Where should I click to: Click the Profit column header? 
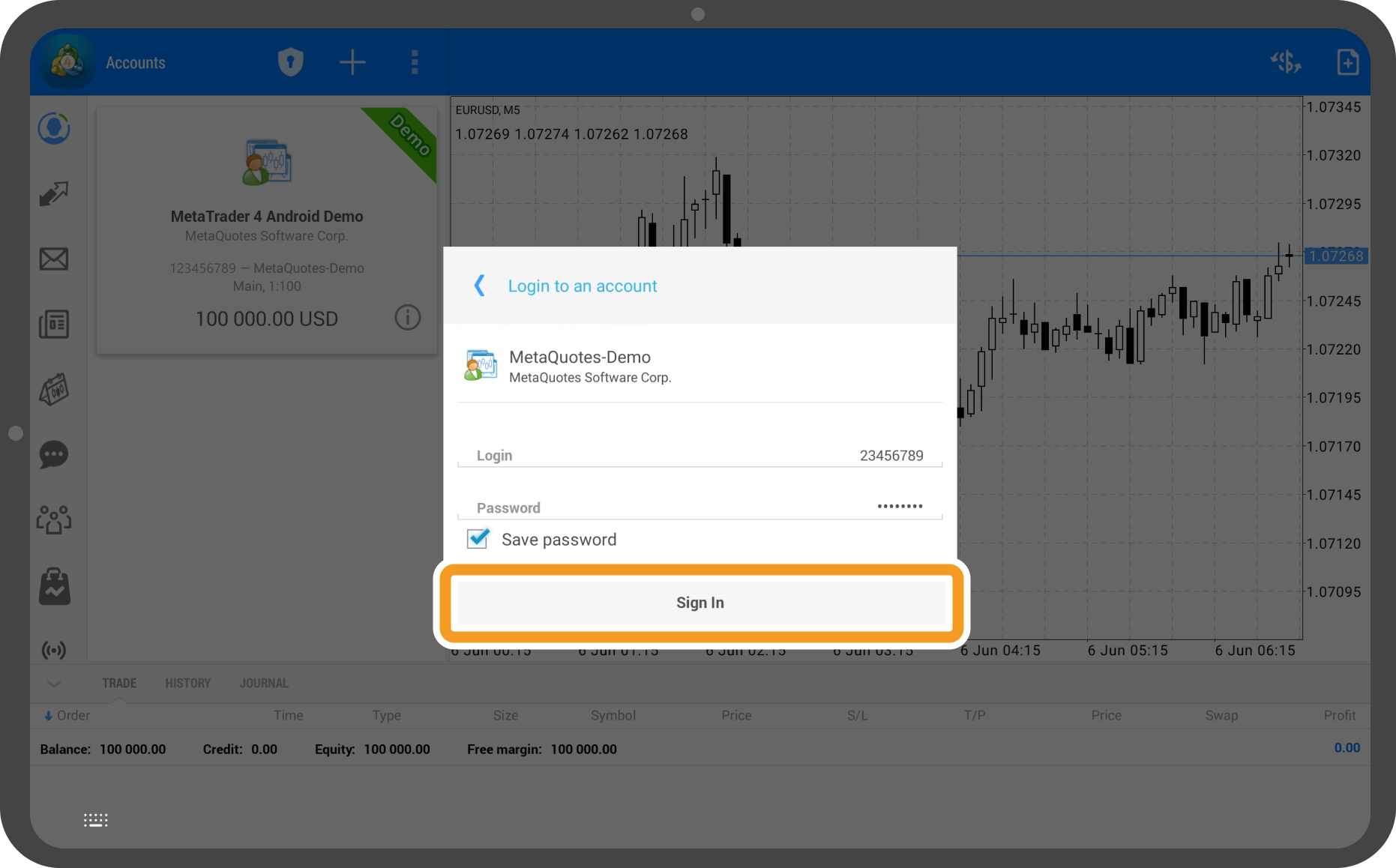point(1339,715)
